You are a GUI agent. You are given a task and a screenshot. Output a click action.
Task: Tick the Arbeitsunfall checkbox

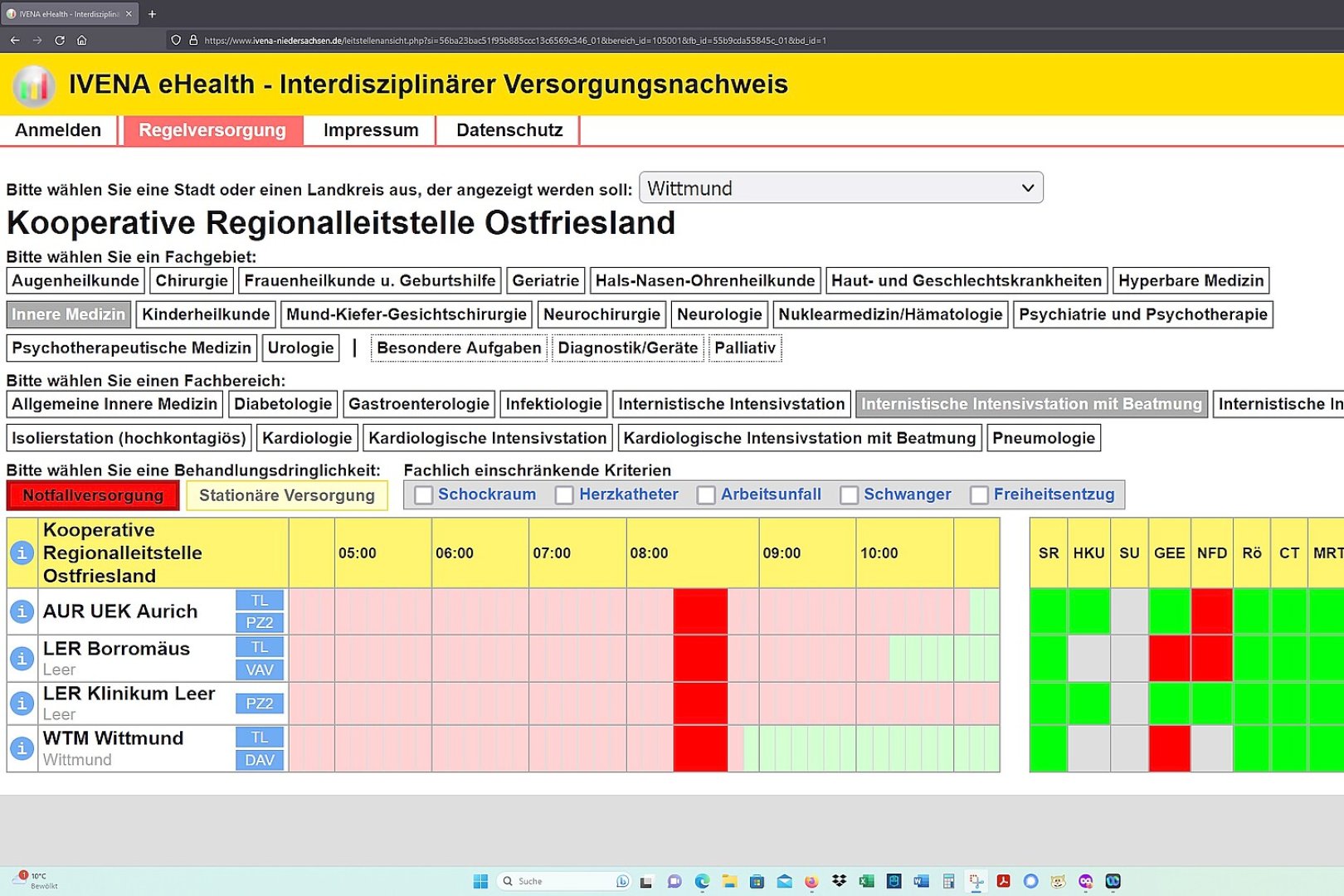click(x=706, y=495)
